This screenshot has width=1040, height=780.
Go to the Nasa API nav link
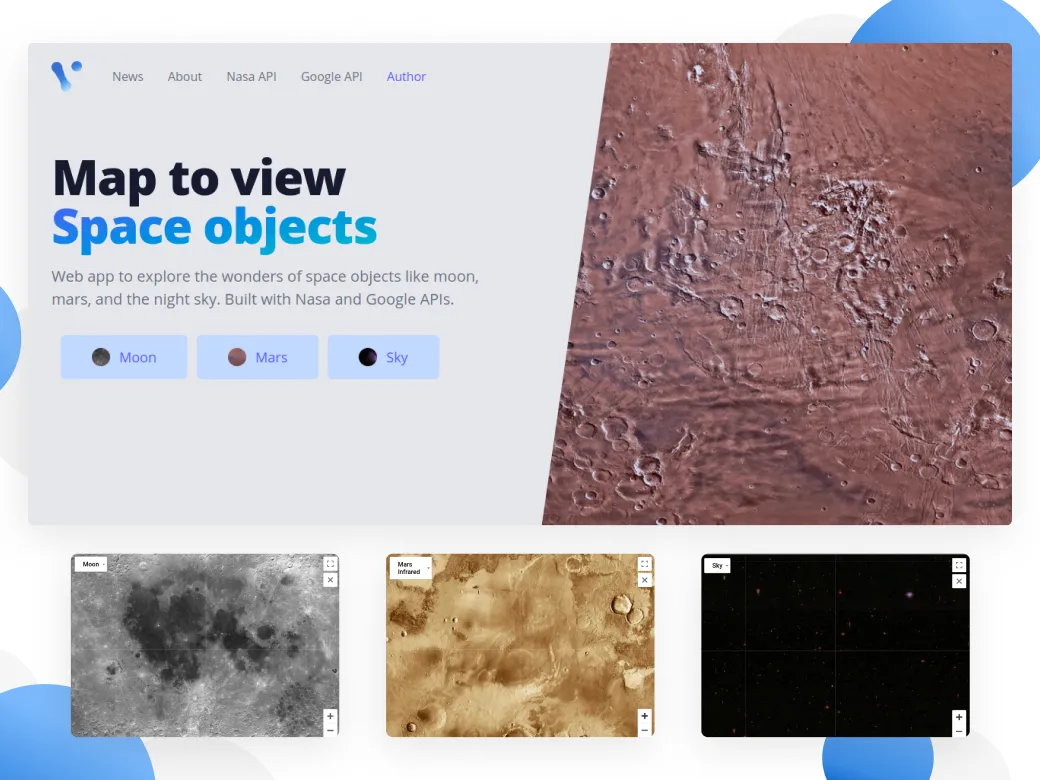[251, 77]
